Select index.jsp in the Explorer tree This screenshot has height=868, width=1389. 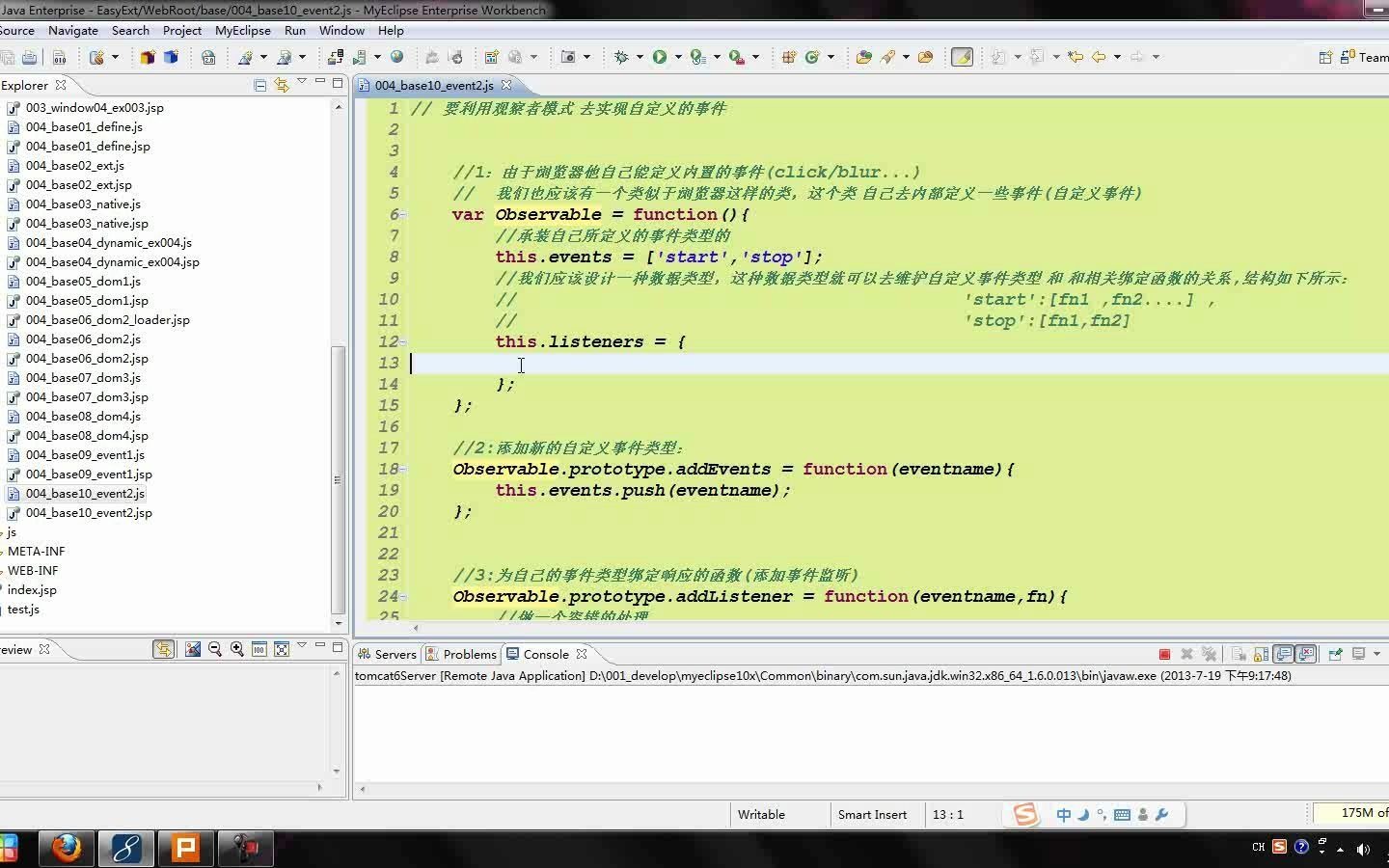[32, 589]
